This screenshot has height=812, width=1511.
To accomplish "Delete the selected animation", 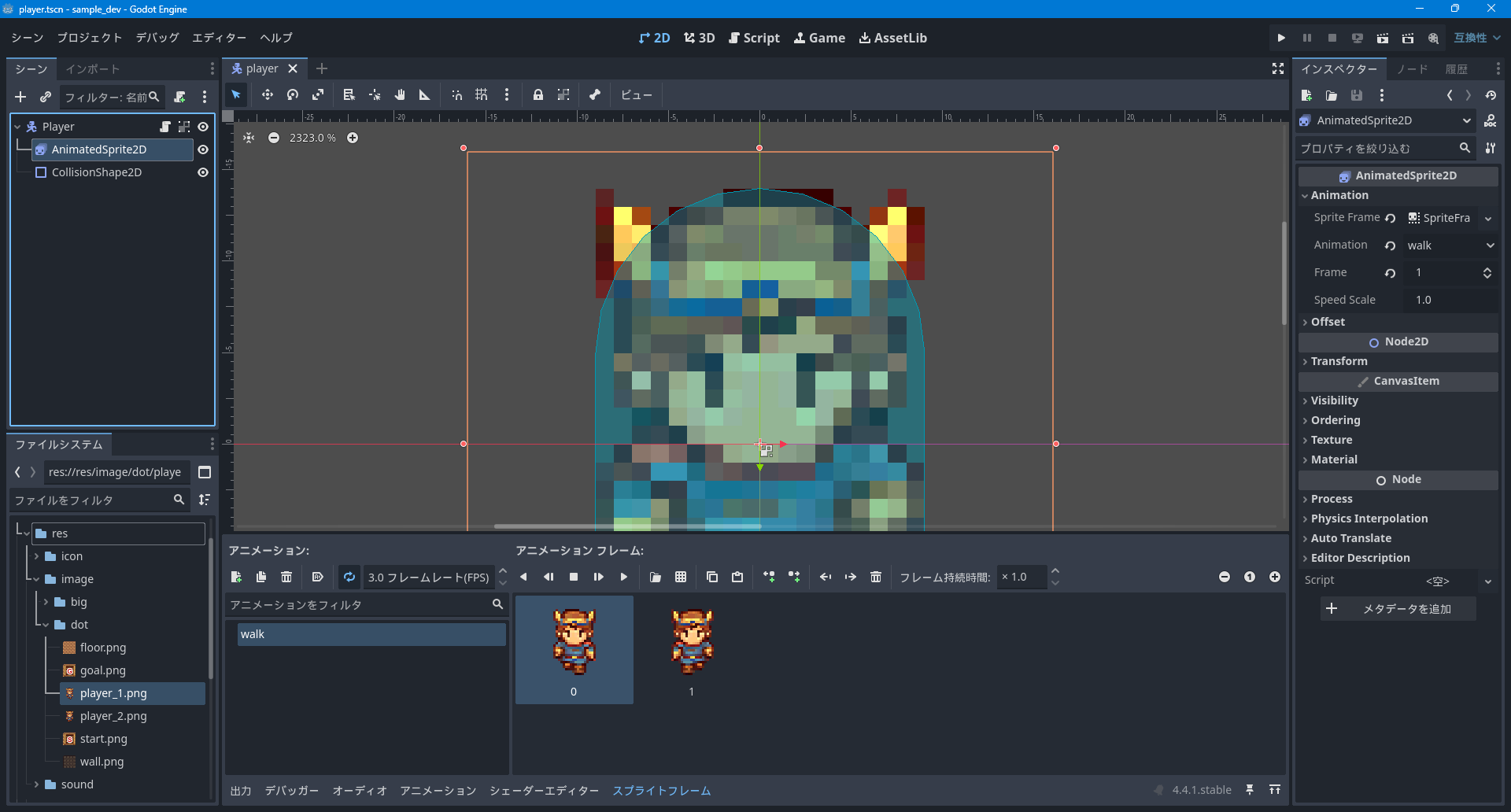I will tap(286, 577).
